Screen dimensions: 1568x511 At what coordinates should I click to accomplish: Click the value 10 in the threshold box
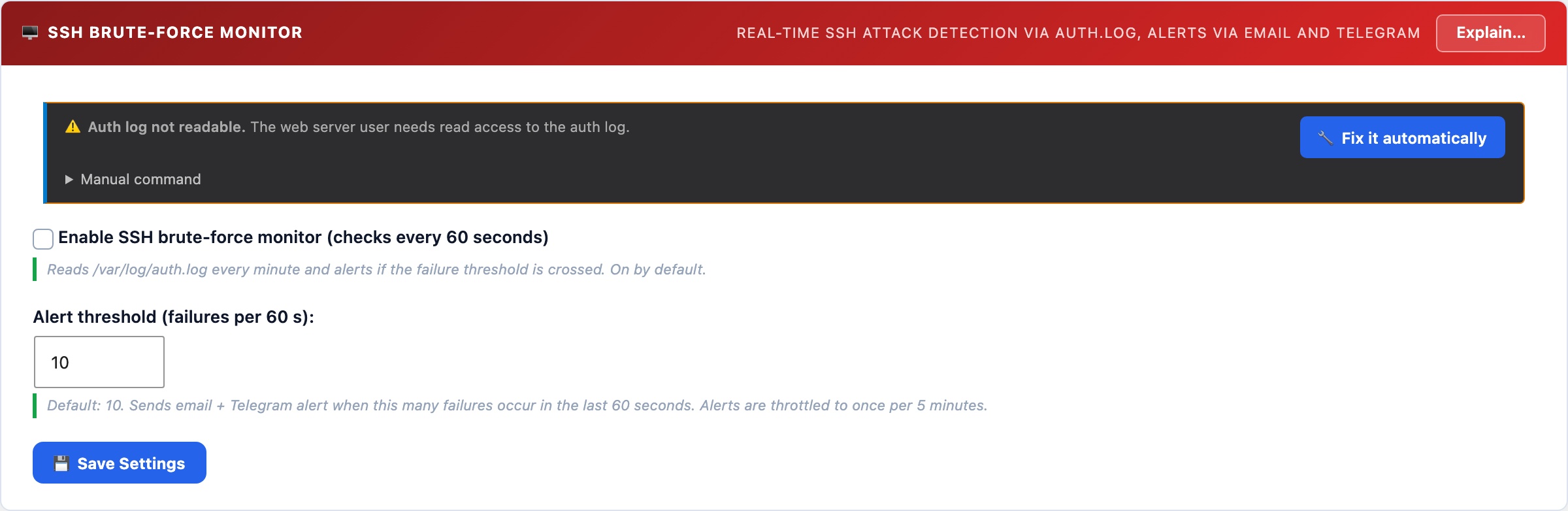60,363
